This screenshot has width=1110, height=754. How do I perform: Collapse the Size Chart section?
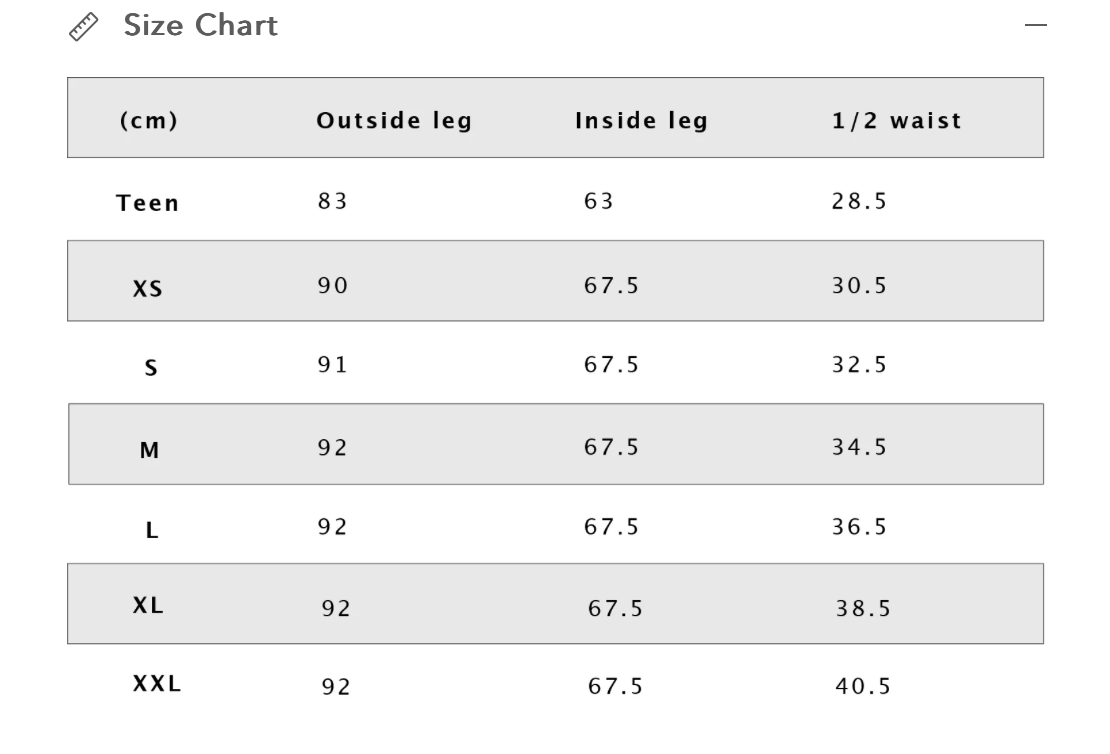tap(1036, 25)
